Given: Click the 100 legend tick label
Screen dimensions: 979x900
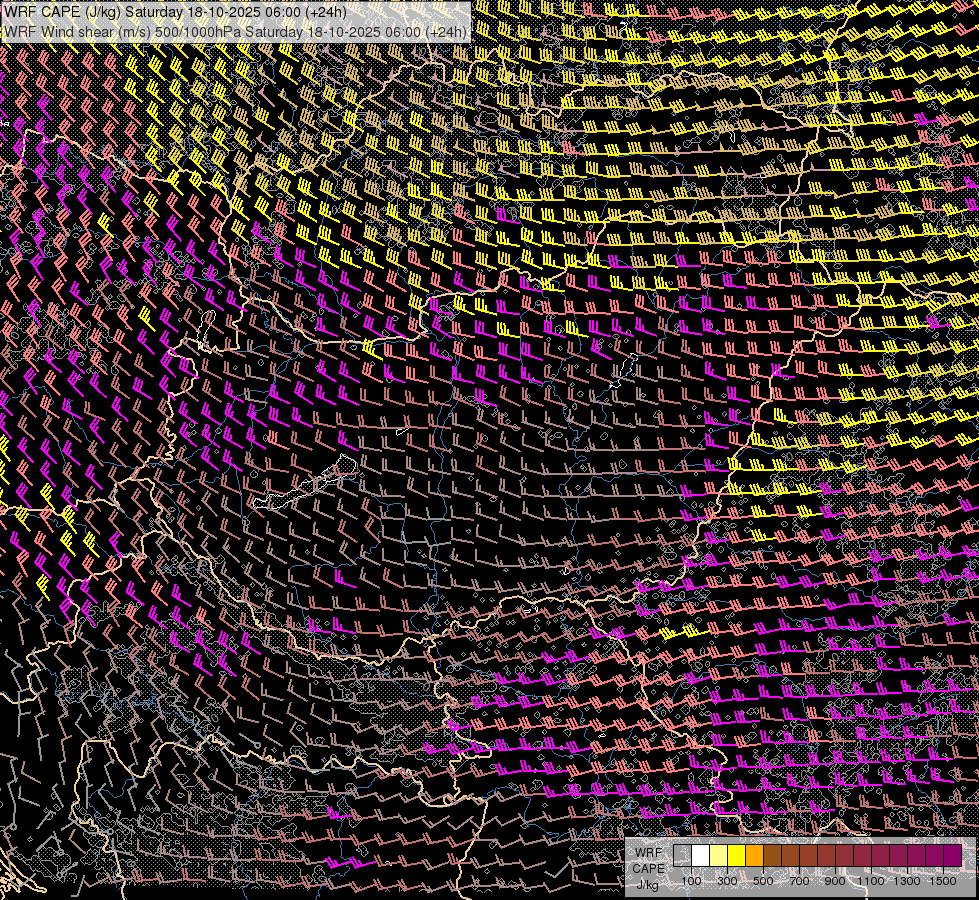Looking at the screenshot, I should point(691,881).
